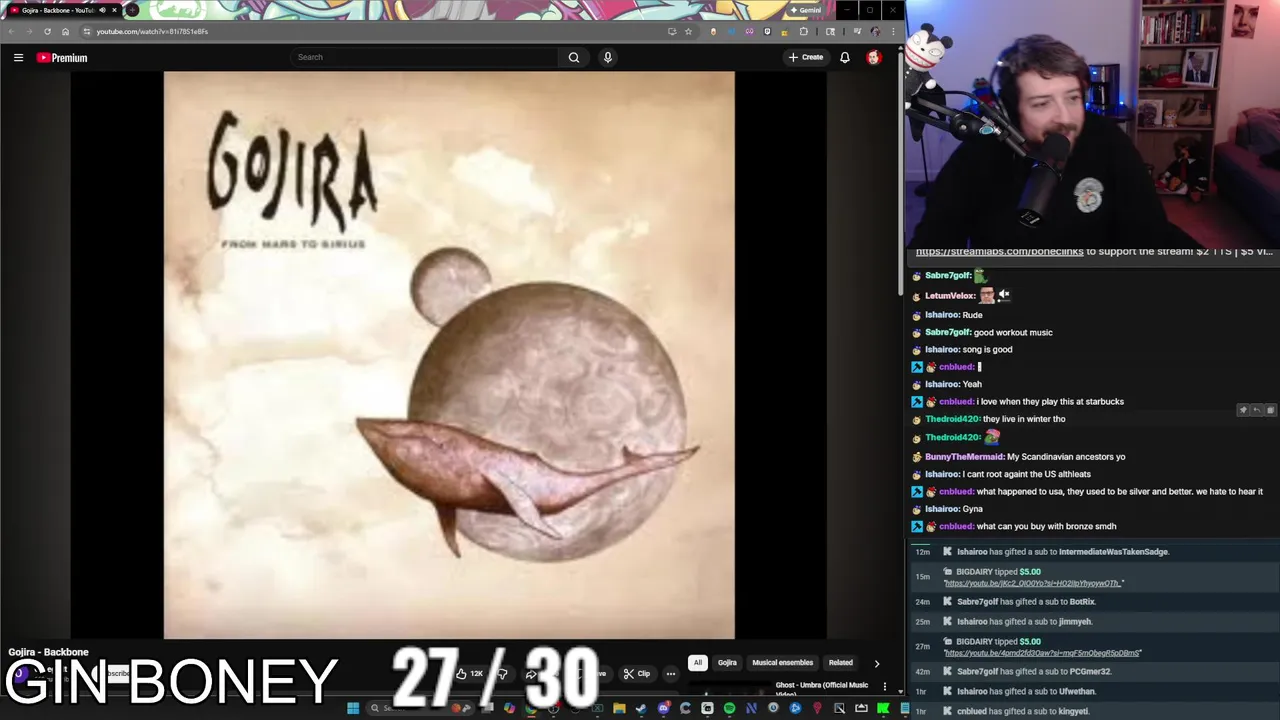Click the YouTube Premium logo
The width and height of the screenshot is (1280, 720).
[62, 57]
